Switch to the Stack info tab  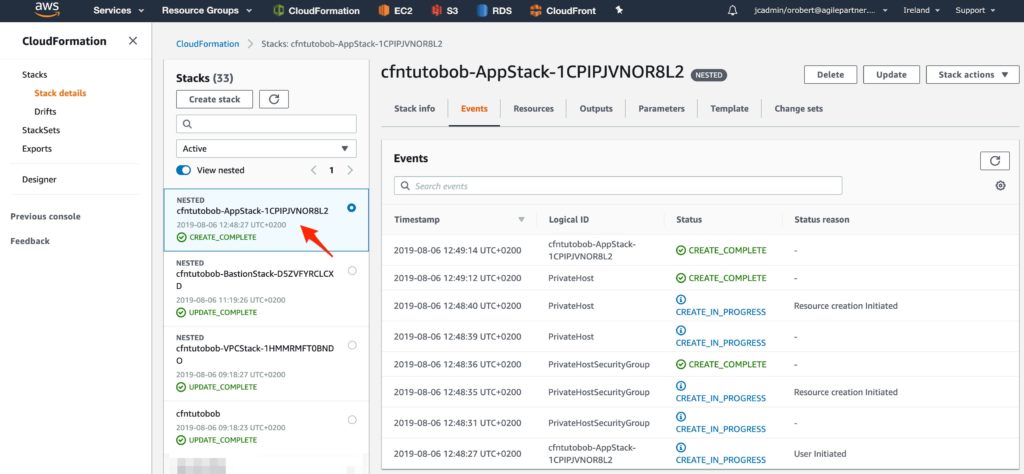pos(414,108)
